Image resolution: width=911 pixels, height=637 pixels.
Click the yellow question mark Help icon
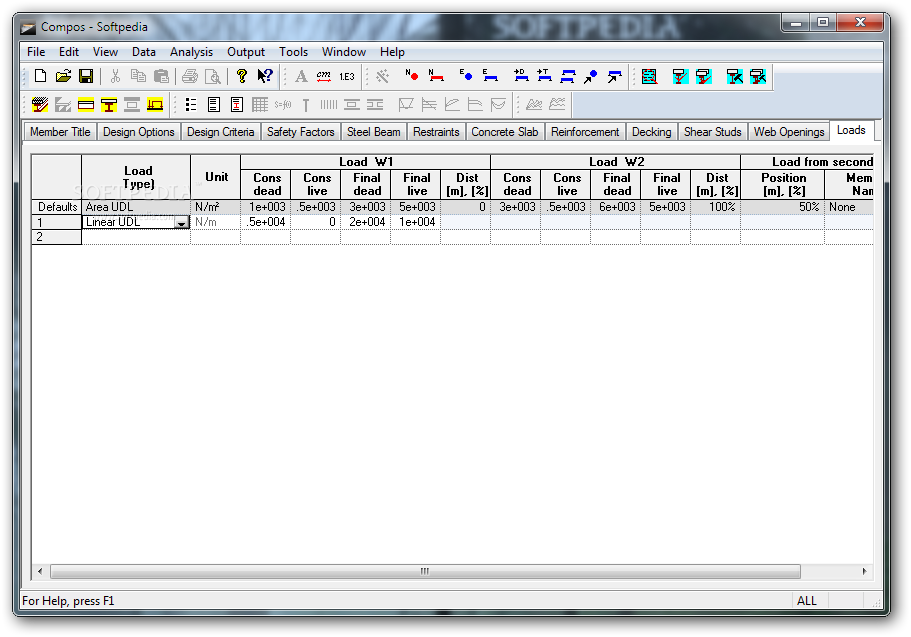click(242, 76)
